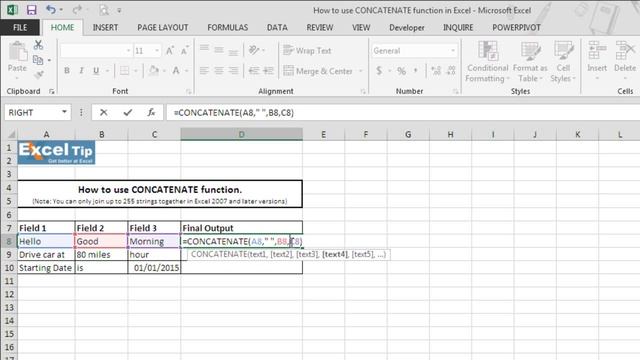
Task: Confirm formula with checkmark Enter button
Action: pos(127,112)
